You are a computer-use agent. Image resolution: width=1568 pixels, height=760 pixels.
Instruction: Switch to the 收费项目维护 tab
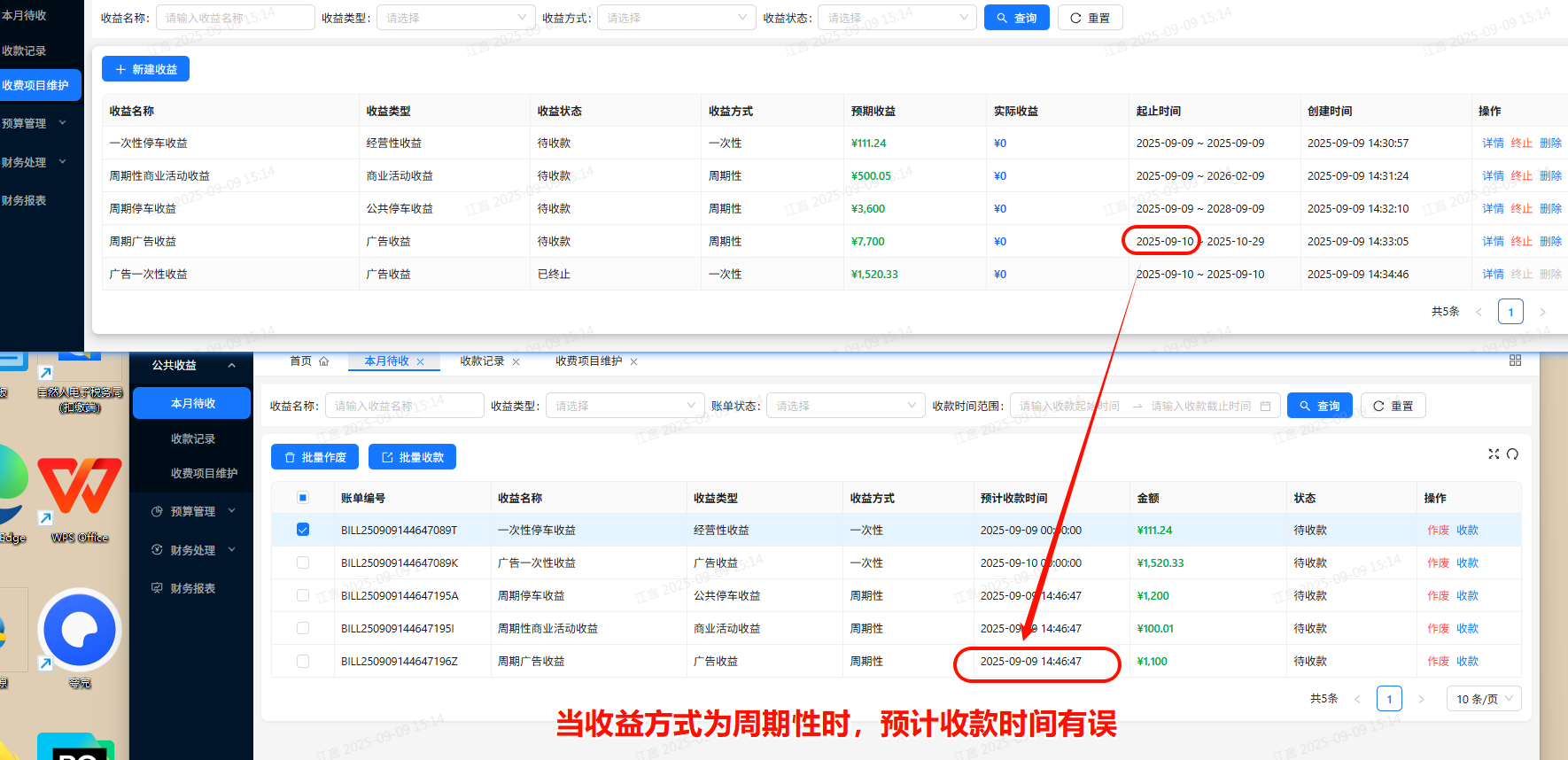pyautogui.click(x=588, y=361)
